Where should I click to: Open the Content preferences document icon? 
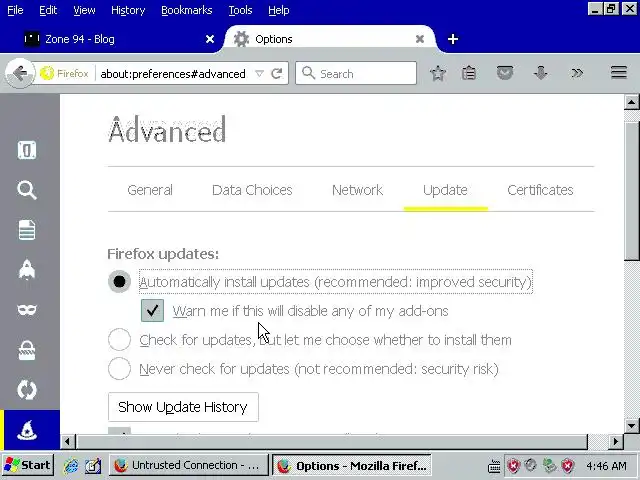[27, 230]
